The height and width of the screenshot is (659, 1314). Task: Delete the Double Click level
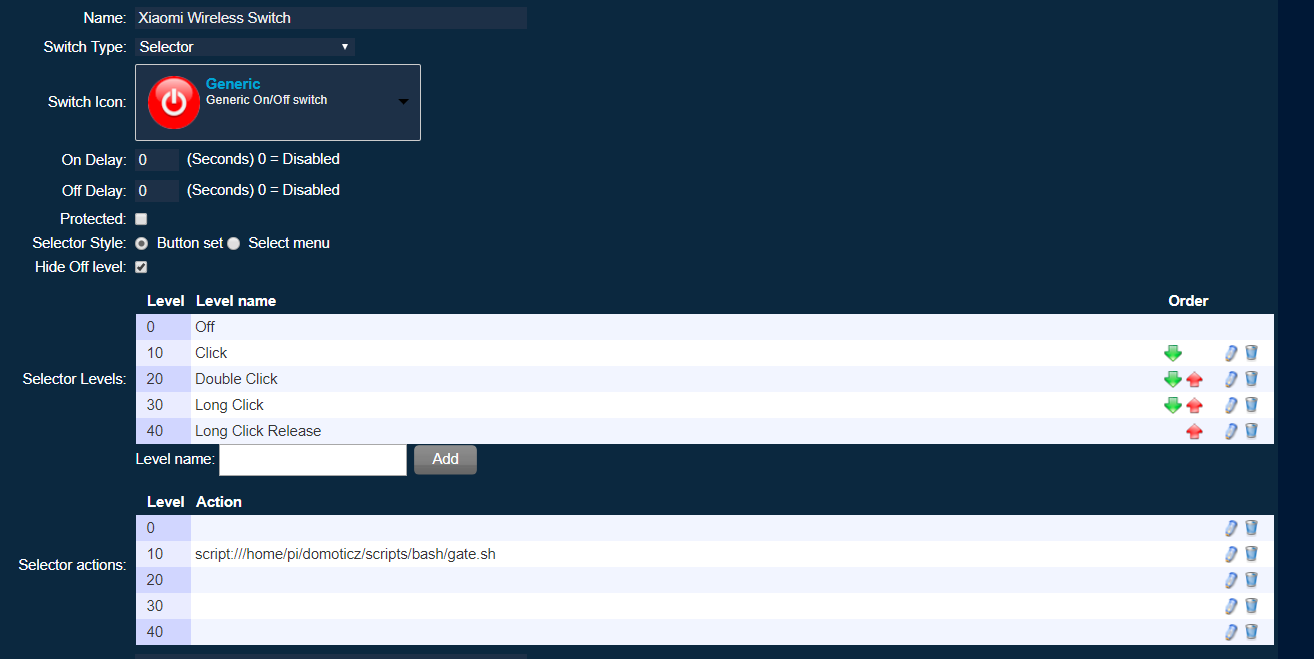(x=1251, y=379)
